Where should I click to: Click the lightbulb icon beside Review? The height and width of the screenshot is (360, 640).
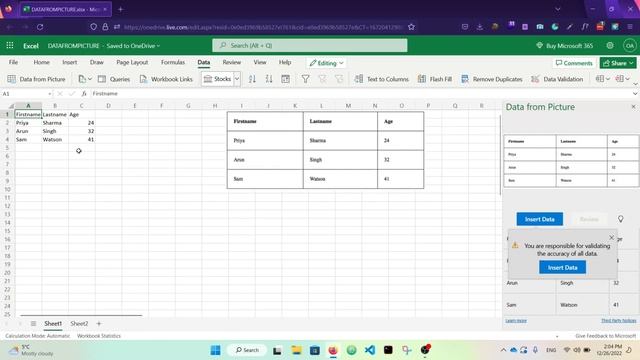(x=620, y=219)
